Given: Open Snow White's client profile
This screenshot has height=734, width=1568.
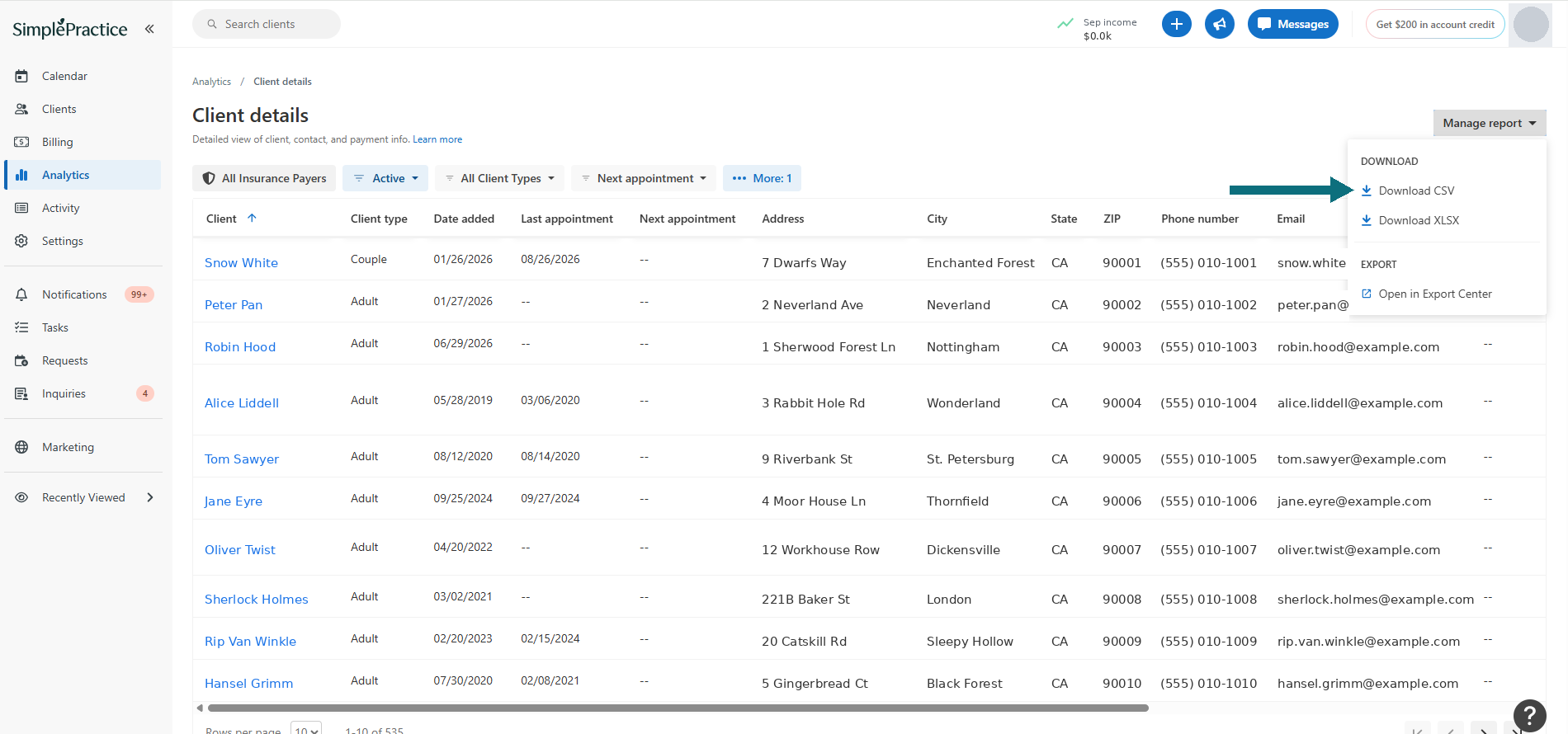Looking at the screenshot, I should coord(241,262).
